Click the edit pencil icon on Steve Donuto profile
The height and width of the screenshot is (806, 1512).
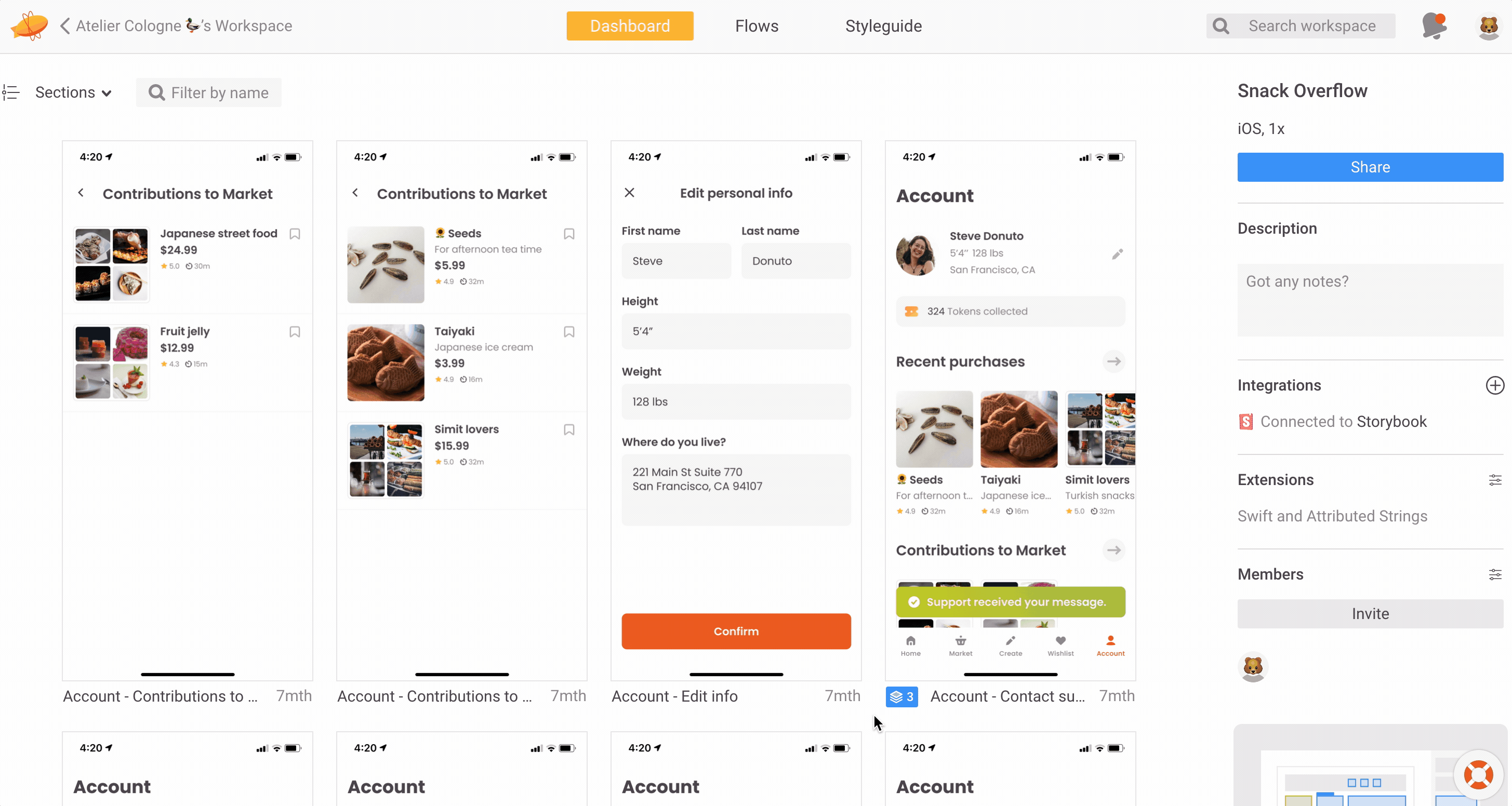pyautogui.click(x=1117, y=254)
